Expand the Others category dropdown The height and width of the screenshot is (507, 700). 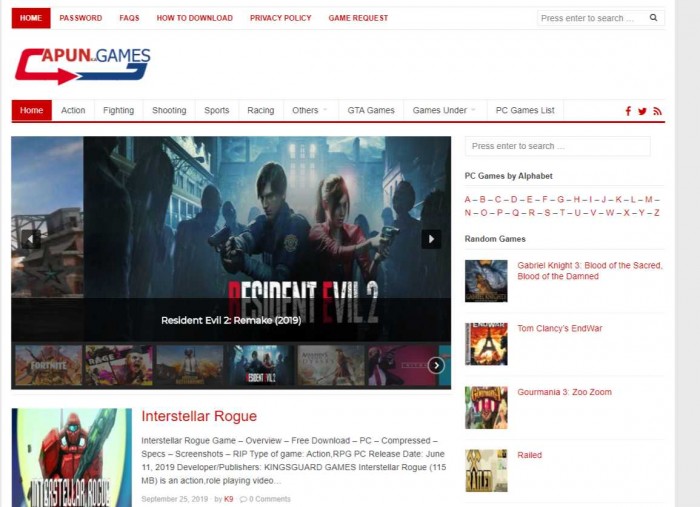point(310,110)
